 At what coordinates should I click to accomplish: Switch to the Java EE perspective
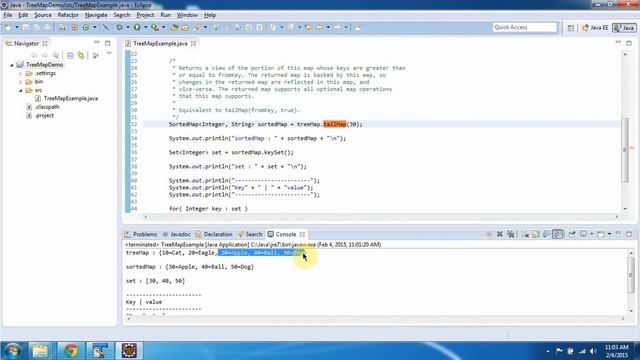(x=595, y=27)
